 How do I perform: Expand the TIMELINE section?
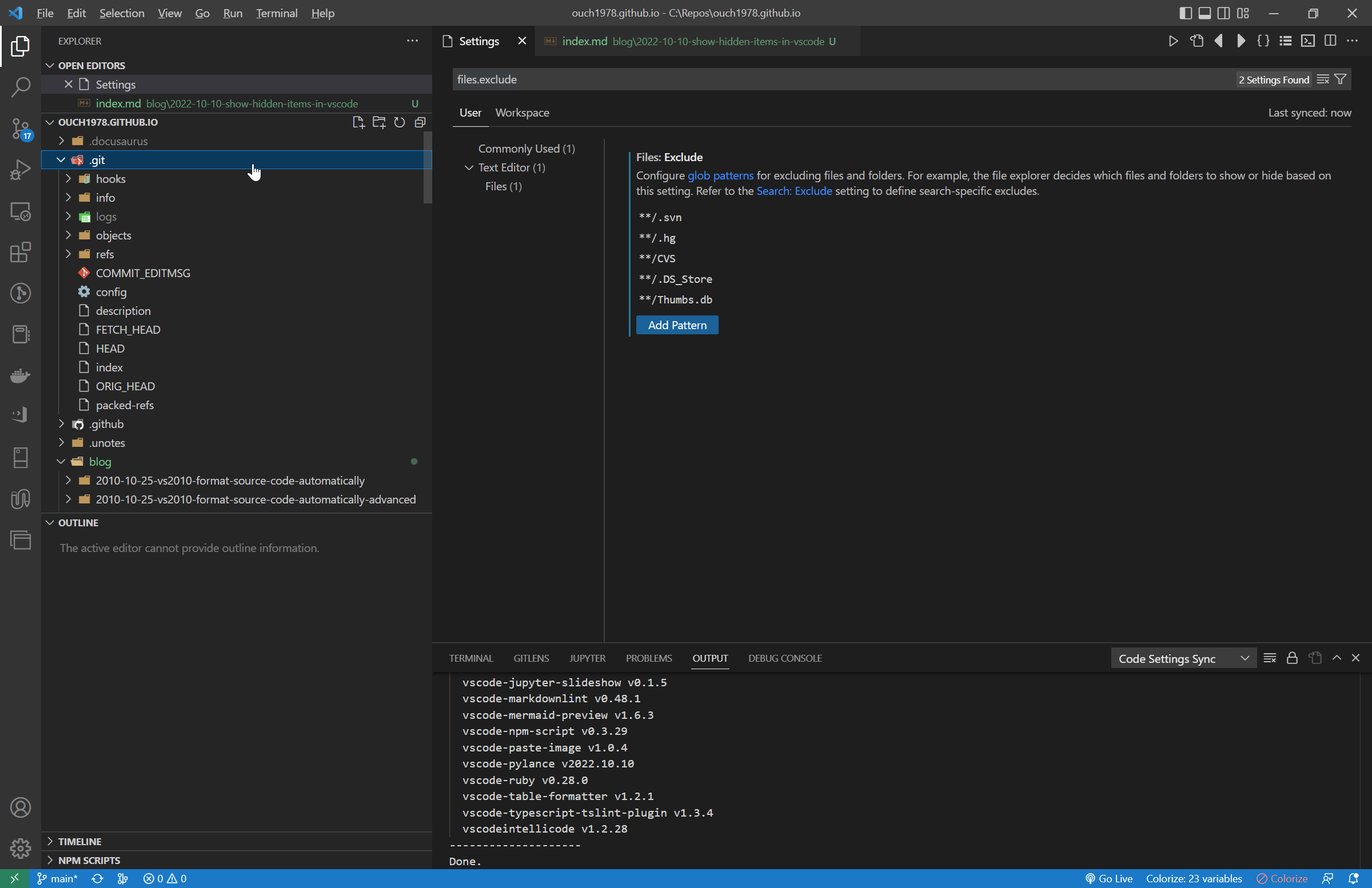pos(50,841)
